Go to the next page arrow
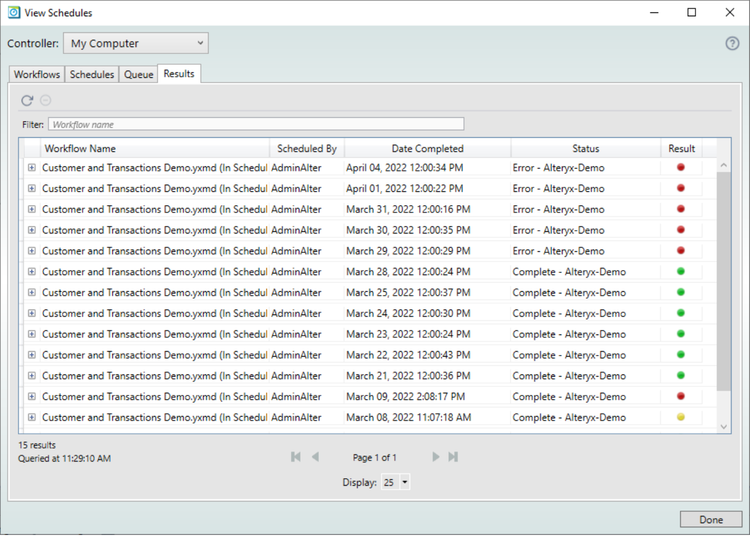The height and width of the screenshot is (536, 750). click(x=435, y=457)
